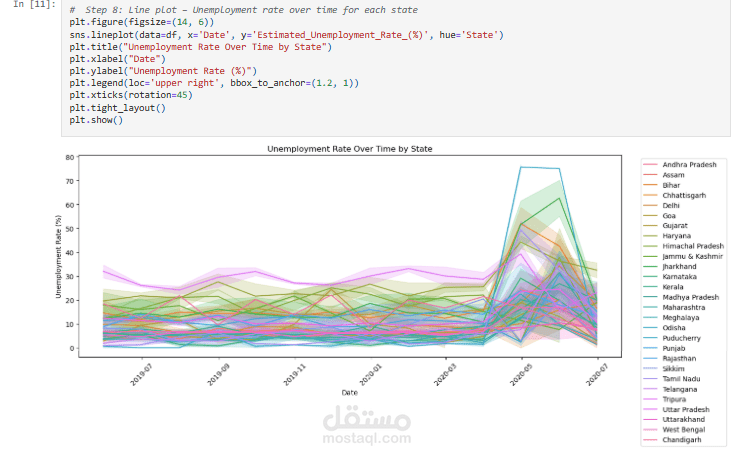The height and width of the screenshot is (455, 735).
Task: Click the '# Step 8: Line plot' comment line
Action: pyautogui.click(x=243, y=10)
